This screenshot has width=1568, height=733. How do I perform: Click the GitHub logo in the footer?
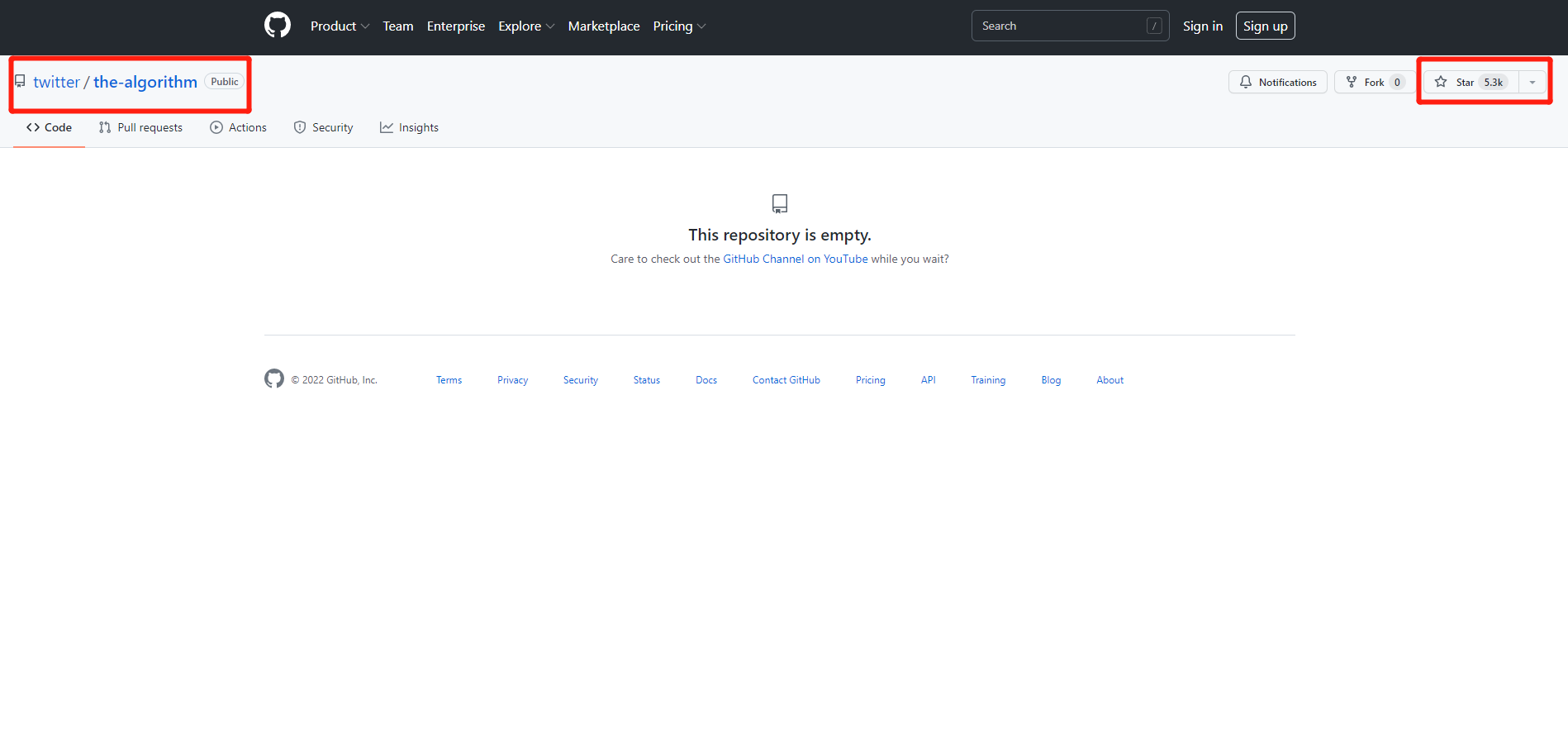[x=274, y=378]
